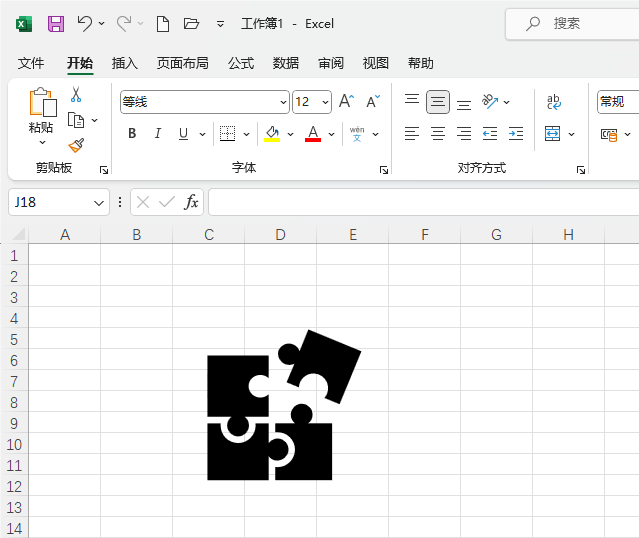This screenshot has width=639, height=538.
Task: Open file folder icon in quick access
Action: (191, 23)
